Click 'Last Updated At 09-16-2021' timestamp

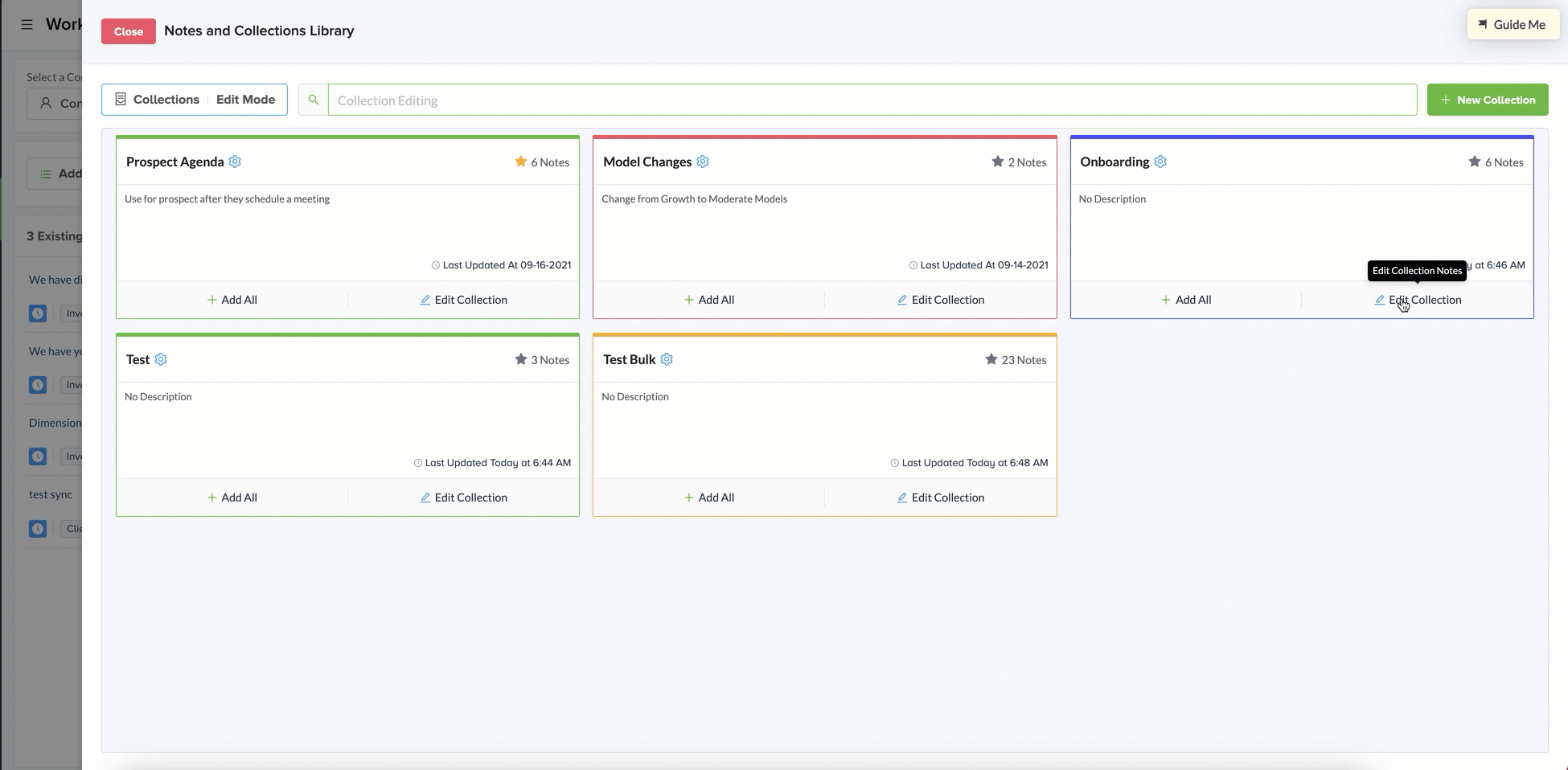pos(507,265)
